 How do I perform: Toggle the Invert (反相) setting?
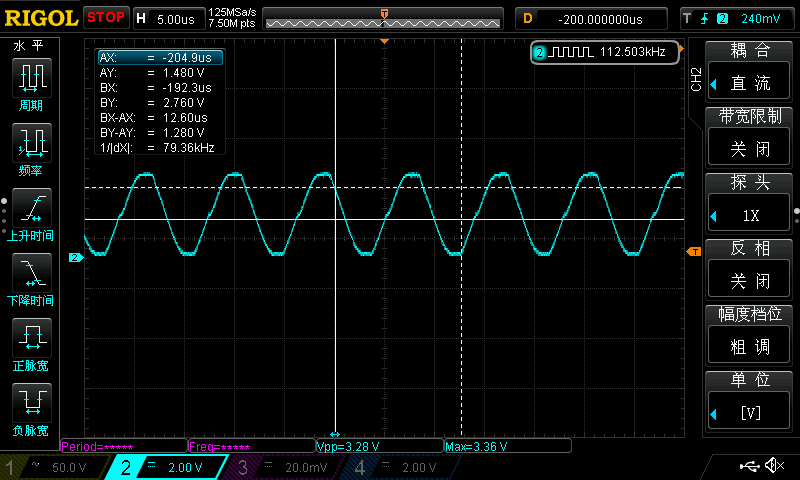pos(749,268)
